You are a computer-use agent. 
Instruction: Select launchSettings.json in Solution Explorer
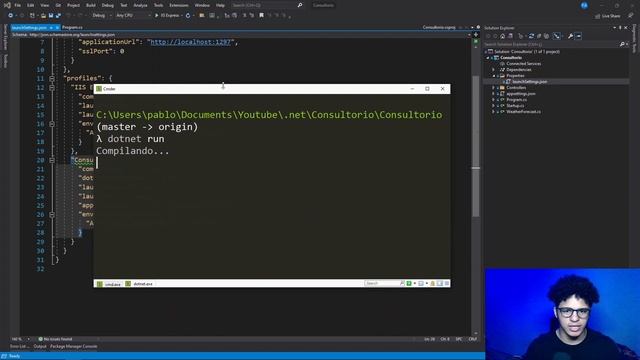coord(529,82)
